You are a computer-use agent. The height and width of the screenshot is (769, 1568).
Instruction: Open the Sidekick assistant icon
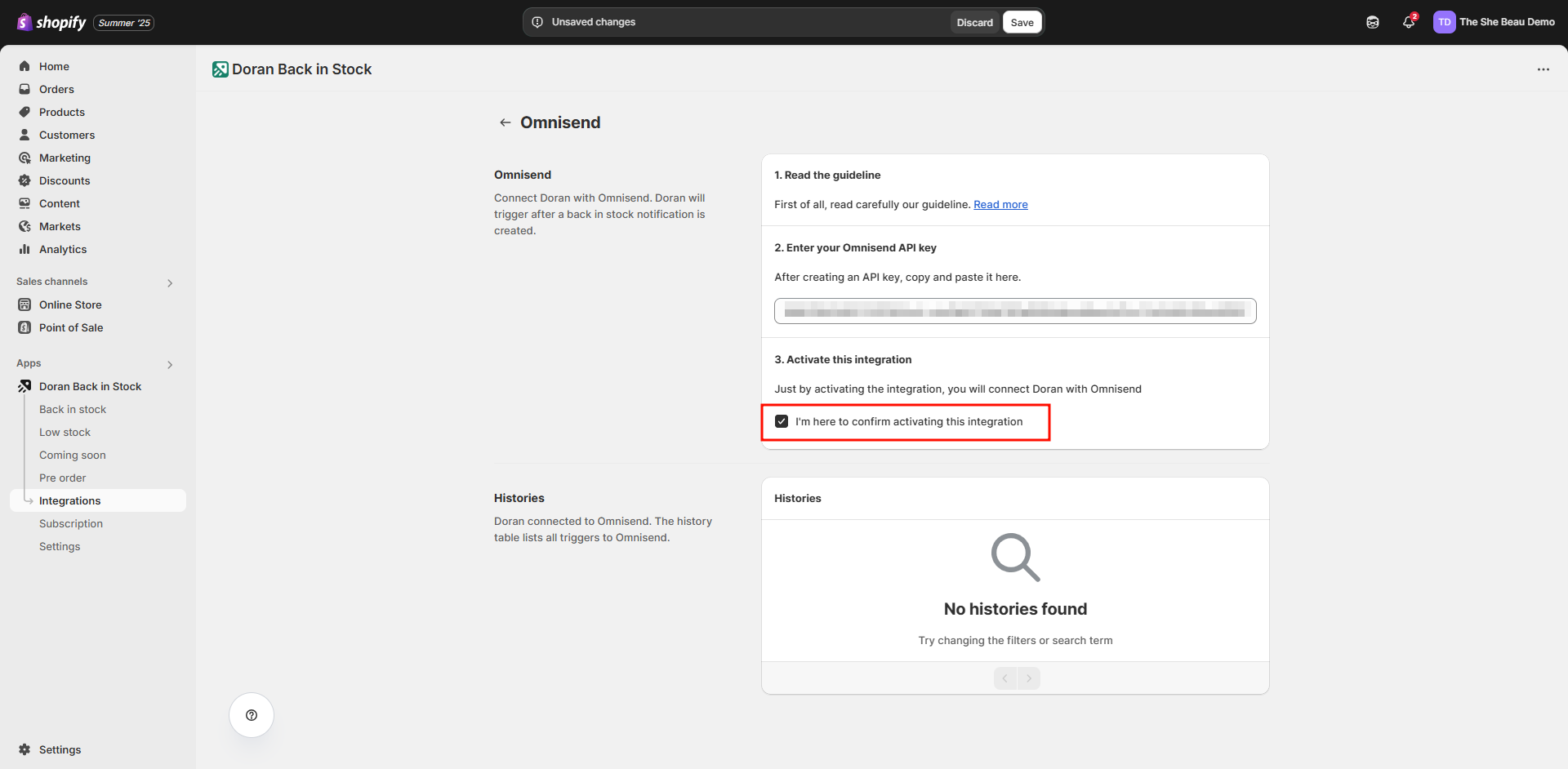[1372, 22]
